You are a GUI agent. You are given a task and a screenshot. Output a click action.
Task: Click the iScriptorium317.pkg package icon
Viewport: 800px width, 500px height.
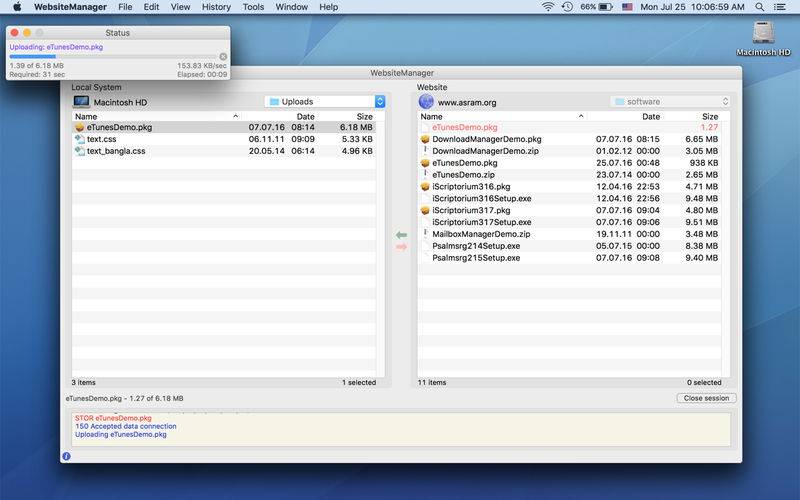click(425, 210)
